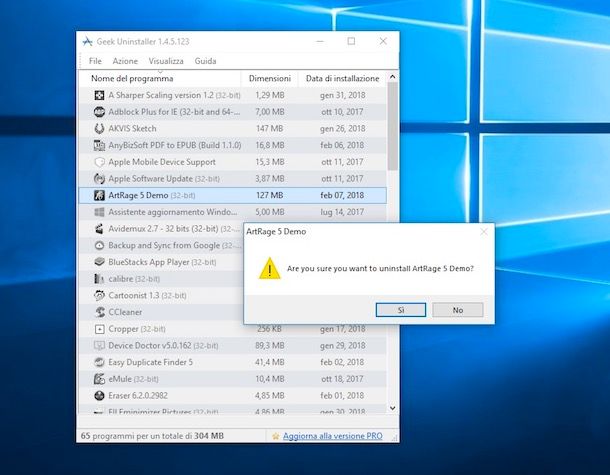Click the scrollbar down arrow
The image size is (610, 475).
393,408
